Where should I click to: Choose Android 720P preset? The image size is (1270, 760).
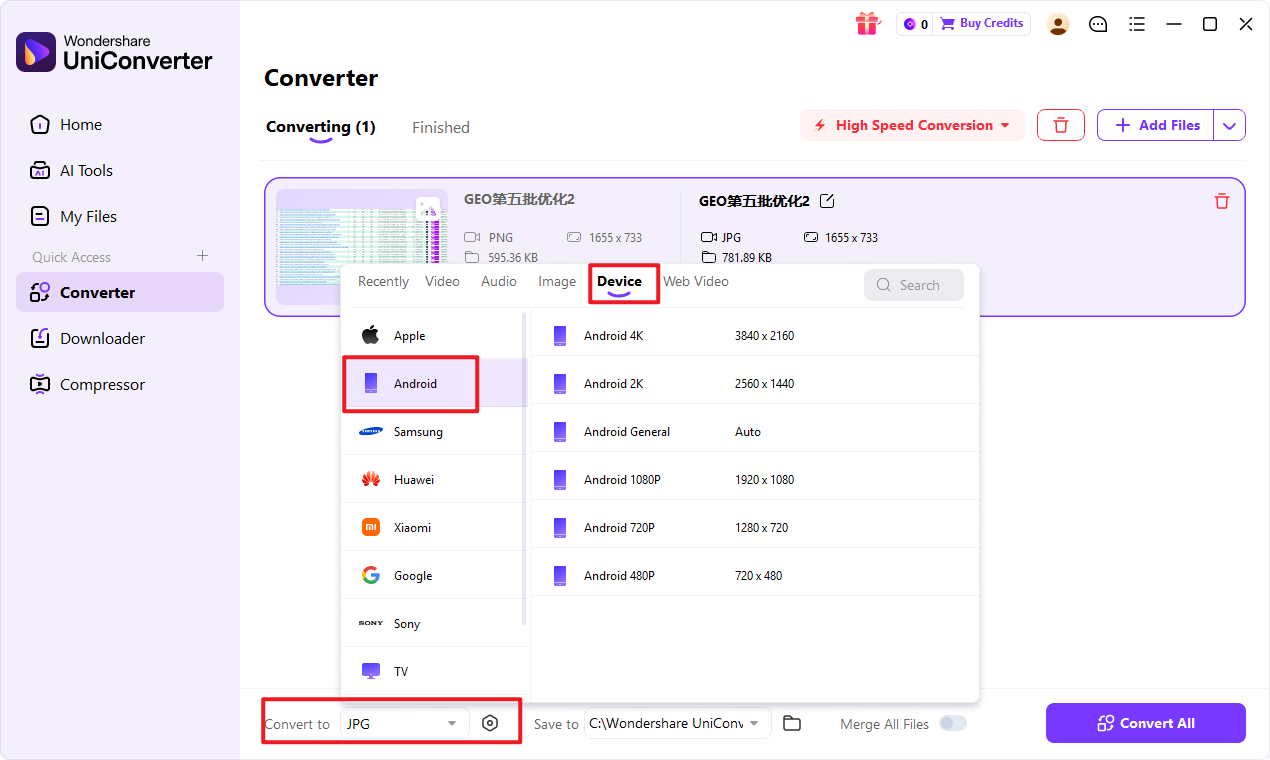tap(755, 528)
